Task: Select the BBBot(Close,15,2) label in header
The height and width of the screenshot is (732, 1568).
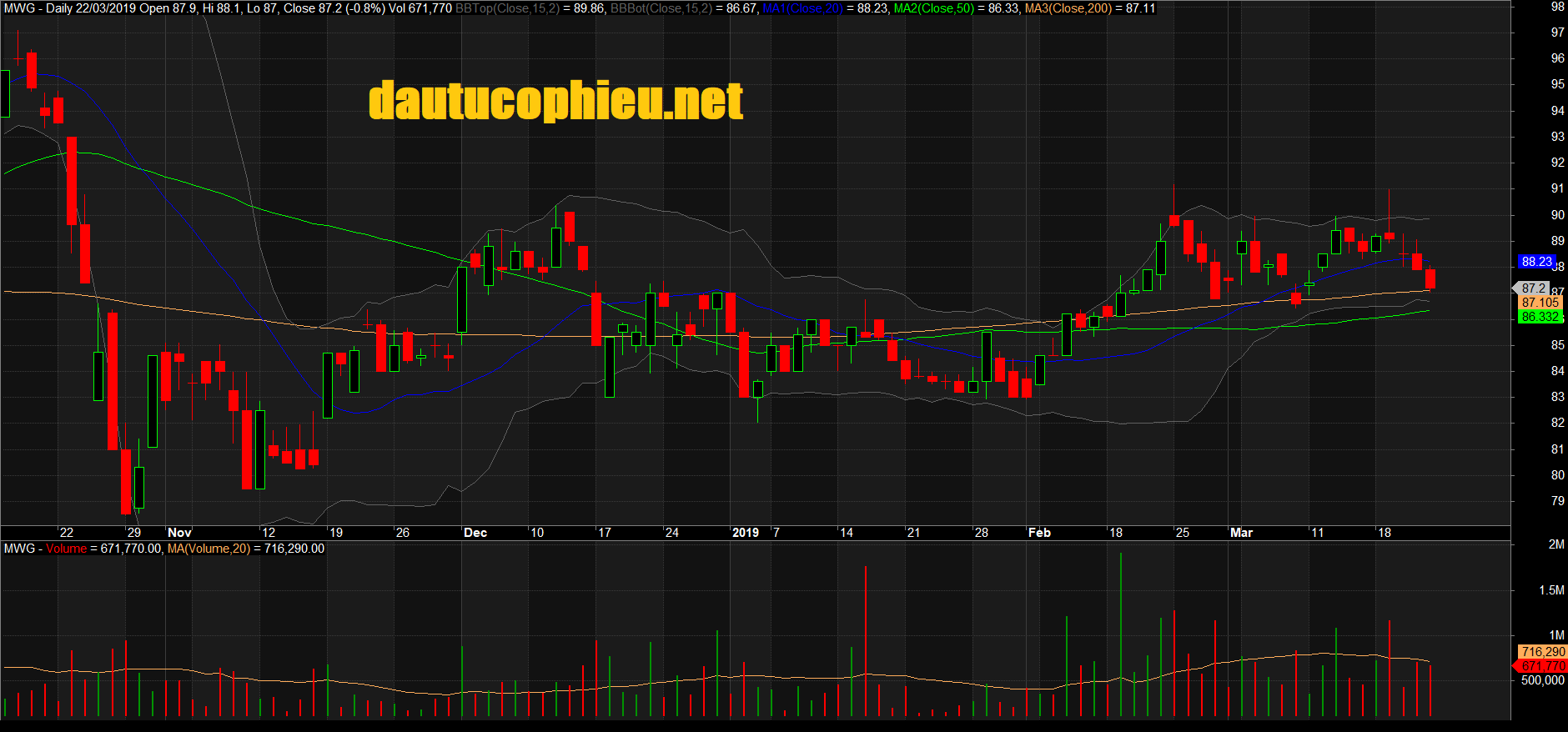Action: click(661, 8)
